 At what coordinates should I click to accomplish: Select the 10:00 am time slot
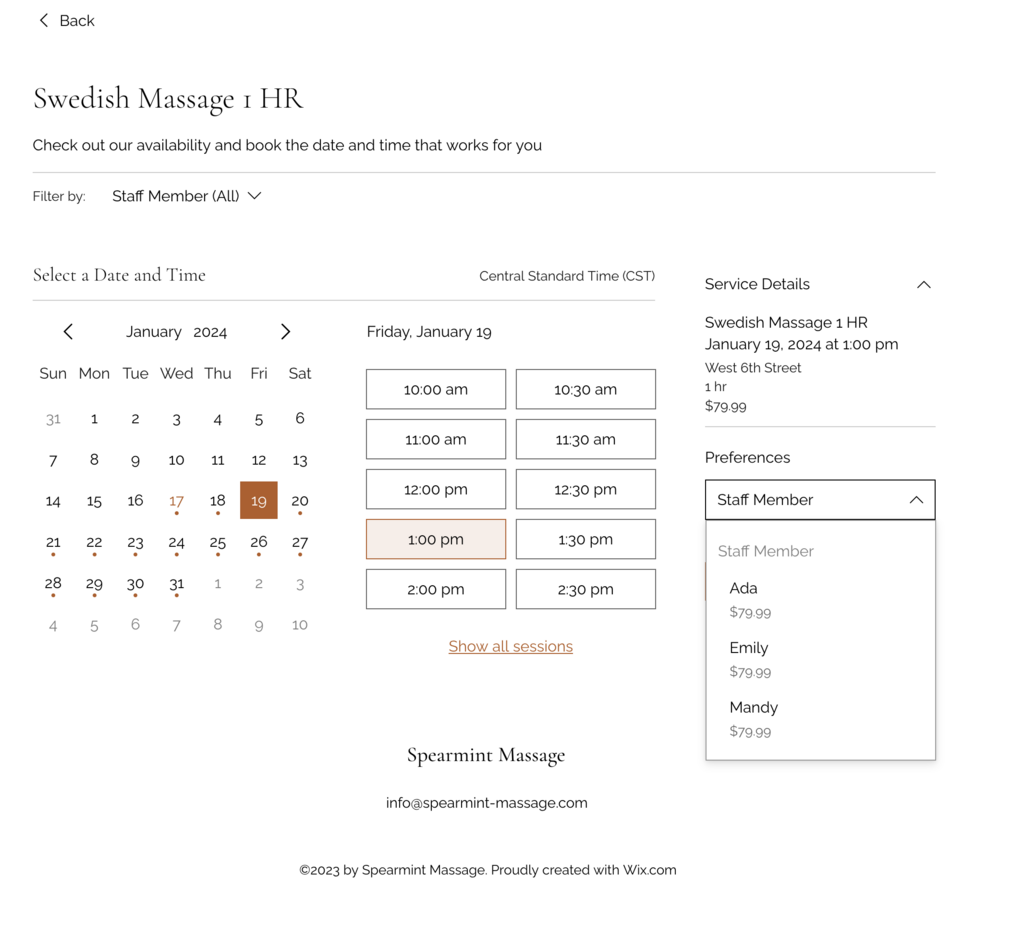(x=436, y=389)
